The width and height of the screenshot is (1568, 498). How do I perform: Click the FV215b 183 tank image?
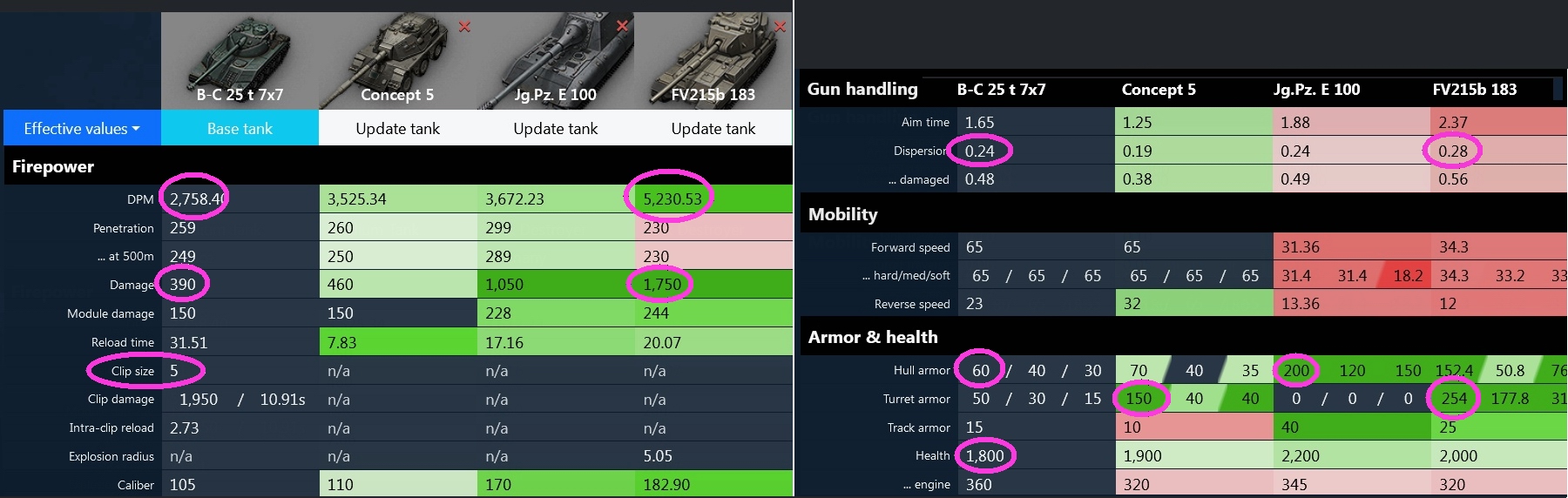pyautogui.click(x=713, y=59)
